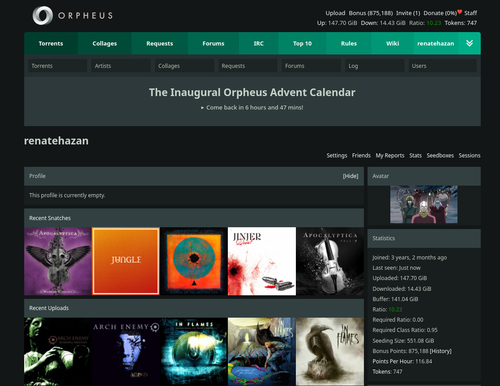Viewport: 500px width, 386px height.
Task: Click the Orpheus logo icon
Action: click(x=43, y=15)
